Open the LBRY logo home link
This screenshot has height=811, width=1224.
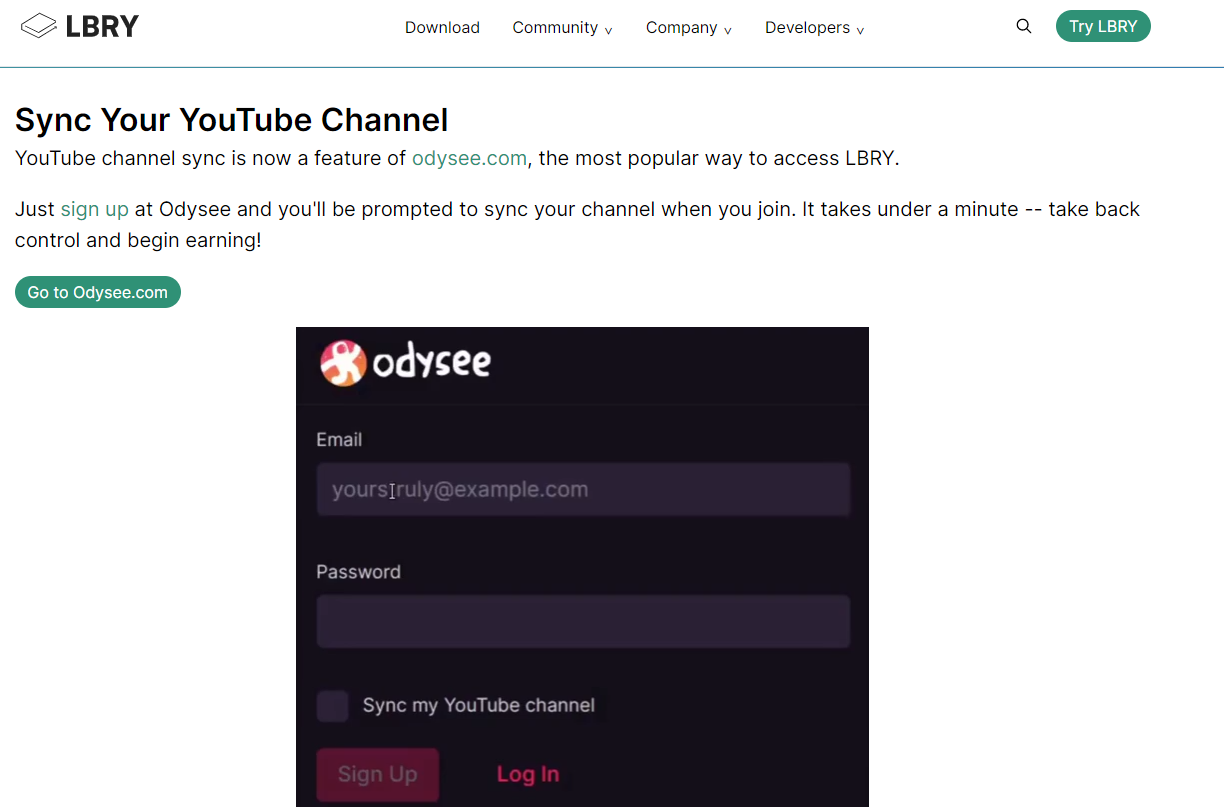pyautogui.click(x=79, y=27)
